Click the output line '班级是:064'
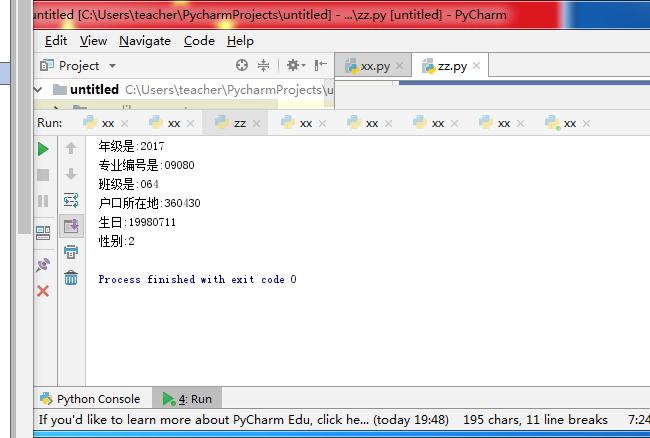Screen dimensions: 650x438 [128, 184]
